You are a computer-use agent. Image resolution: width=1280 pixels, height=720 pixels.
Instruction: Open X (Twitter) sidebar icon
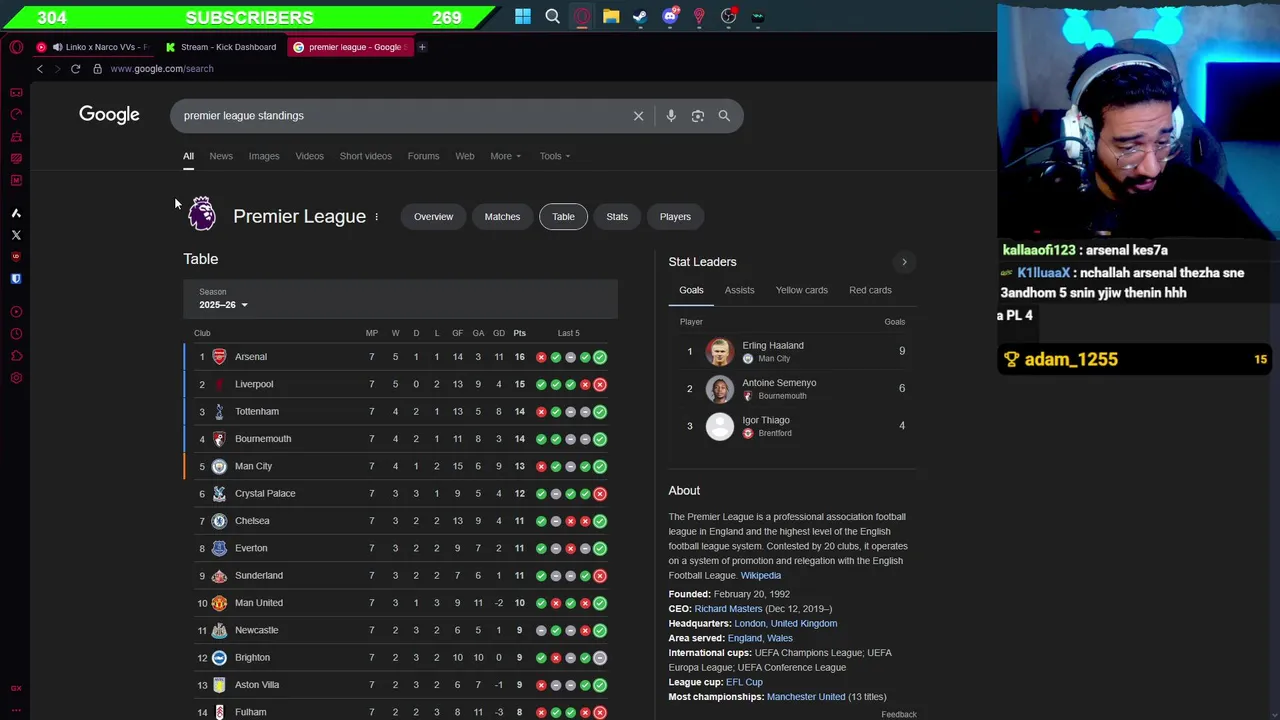(16, 235)
